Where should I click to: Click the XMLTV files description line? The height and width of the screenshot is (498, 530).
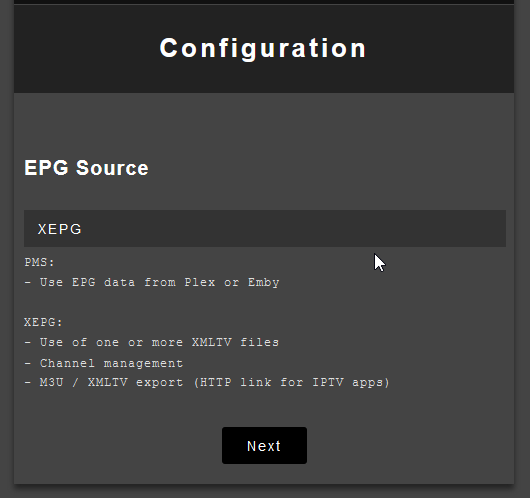151,342
